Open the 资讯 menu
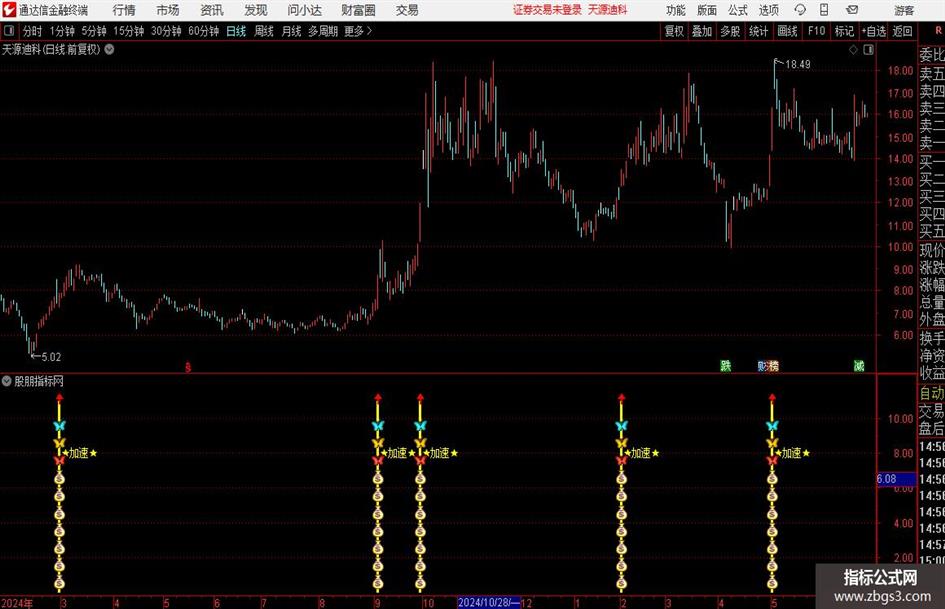The height and width of the screenshot is (609, 945). click(x=212, y=10)
